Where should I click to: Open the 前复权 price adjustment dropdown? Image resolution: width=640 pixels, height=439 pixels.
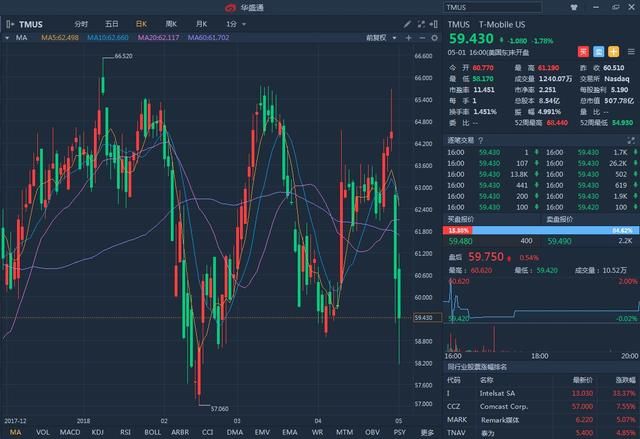point(379,37)
